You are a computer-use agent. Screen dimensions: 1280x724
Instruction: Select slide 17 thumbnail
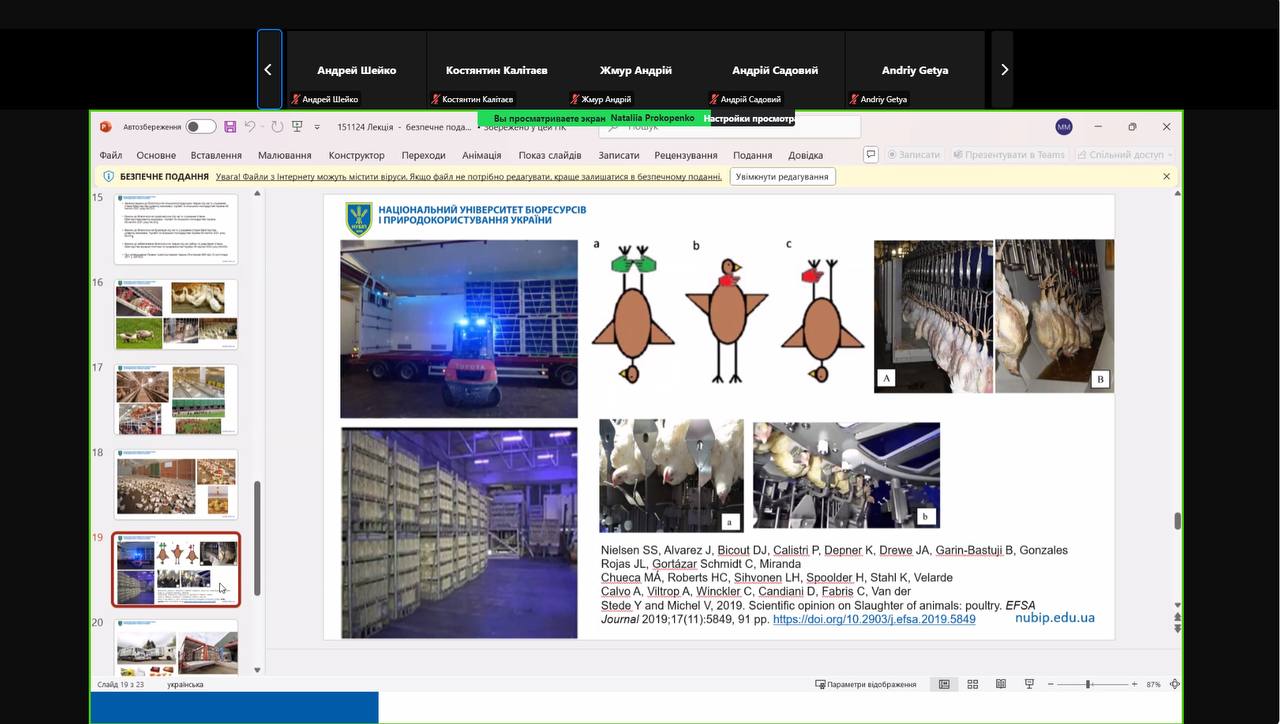tap(176, 399)
